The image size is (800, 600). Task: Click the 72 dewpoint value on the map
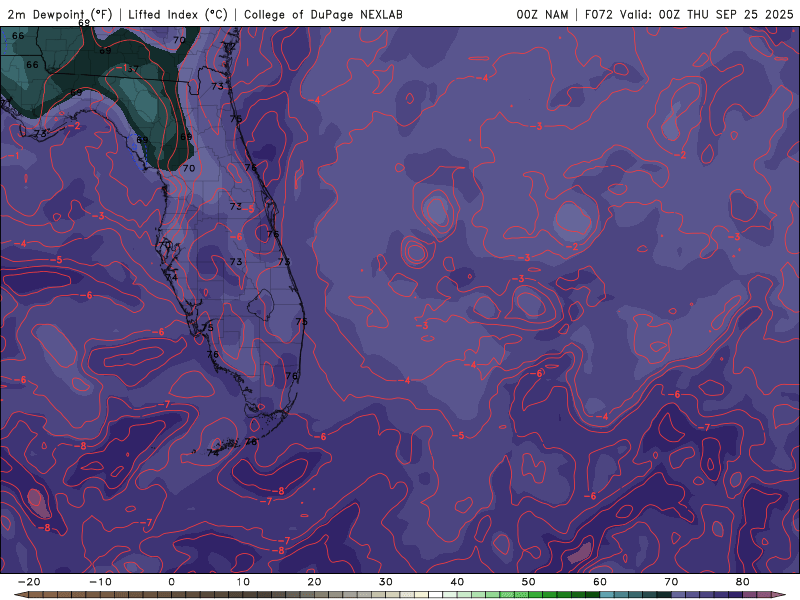point(230,46)
